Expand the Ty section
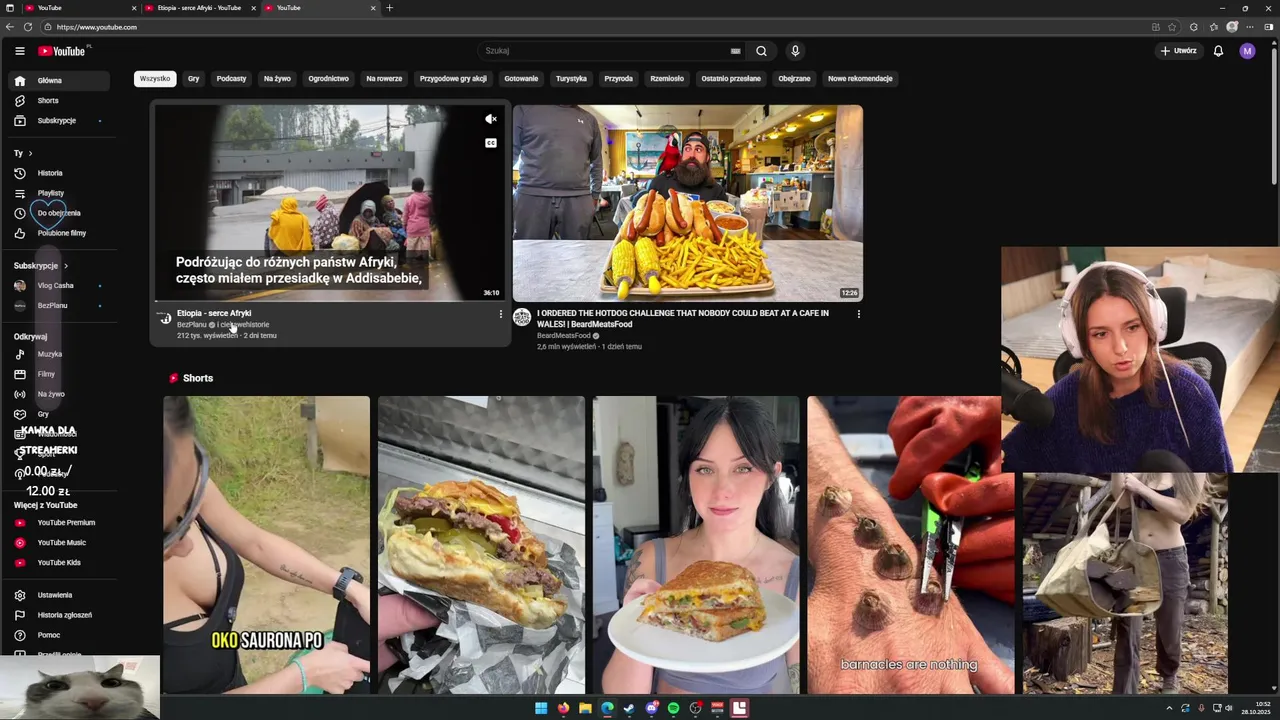 coord(24,153)
